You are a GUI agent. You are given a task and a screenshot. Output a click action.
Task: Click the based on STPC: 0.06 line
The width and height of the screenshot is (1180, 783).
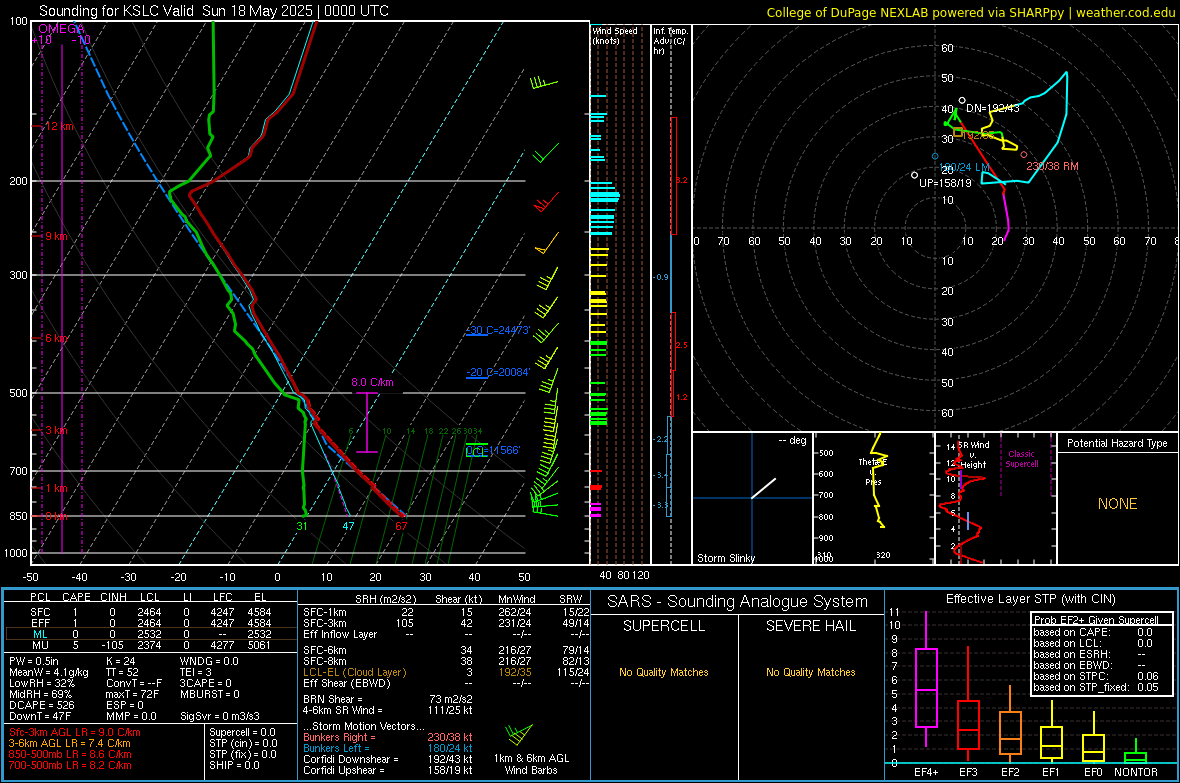pyautogui.click(x=1096, y=676)
